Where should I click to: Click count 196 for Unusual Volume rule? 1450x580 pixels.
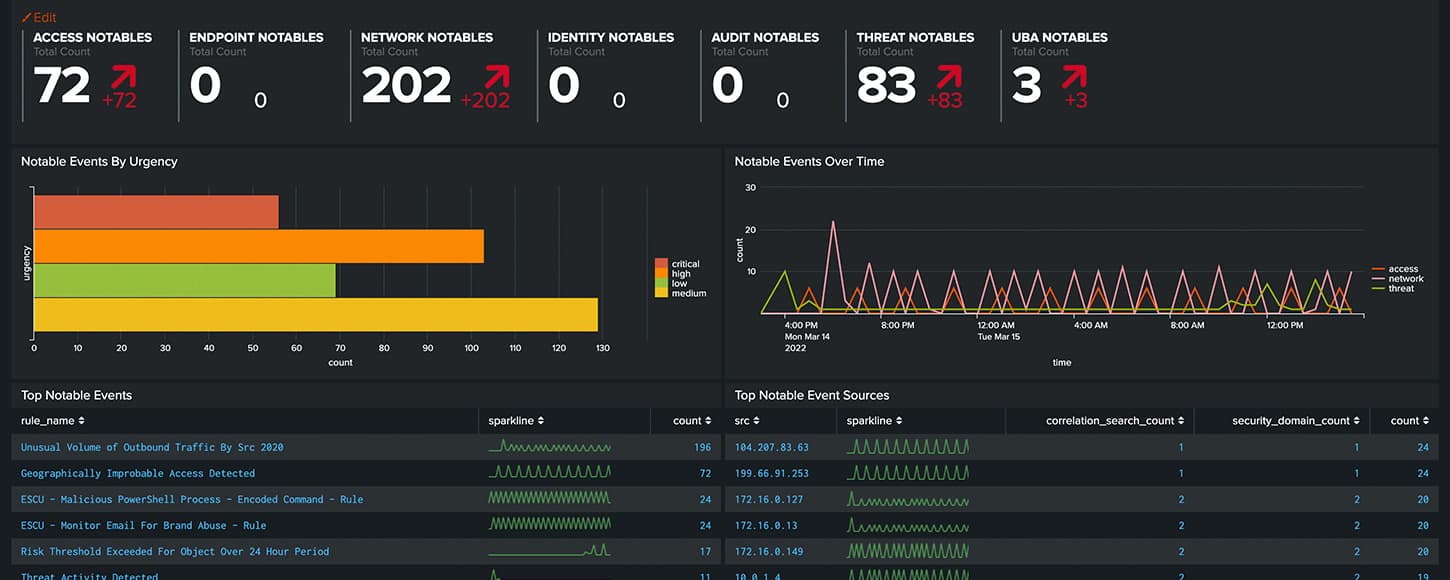pos(702,447)
